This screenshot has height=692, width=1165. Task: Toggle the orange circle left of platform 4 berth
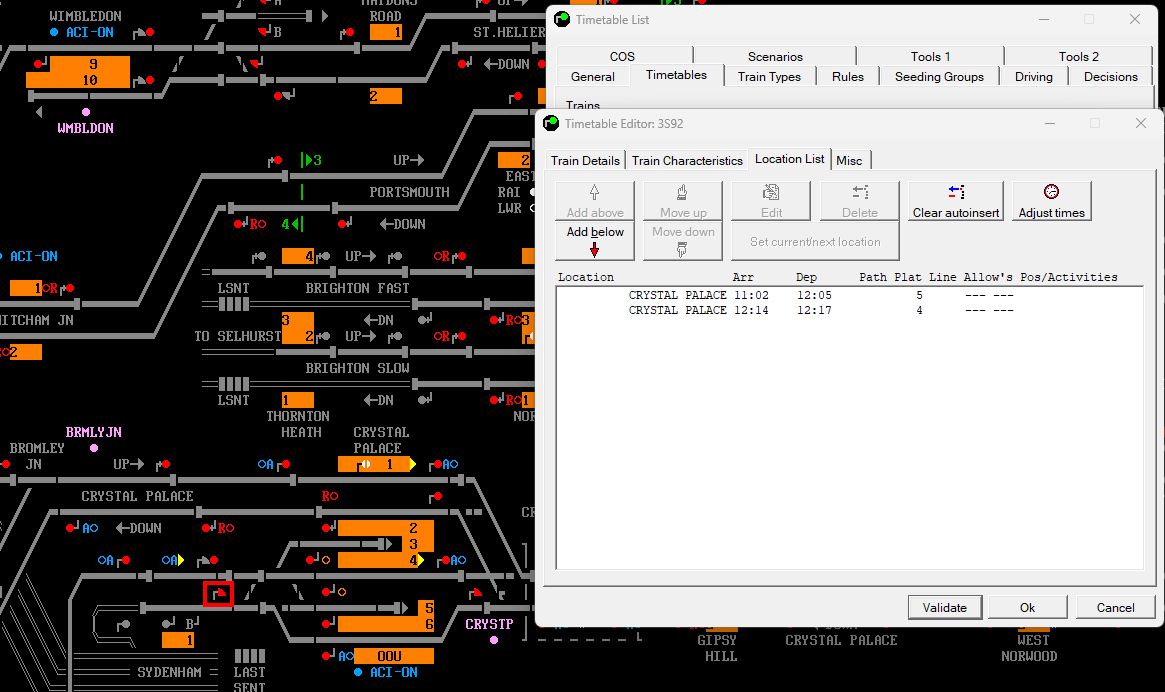pyautogui.click(x=325, y=560)
